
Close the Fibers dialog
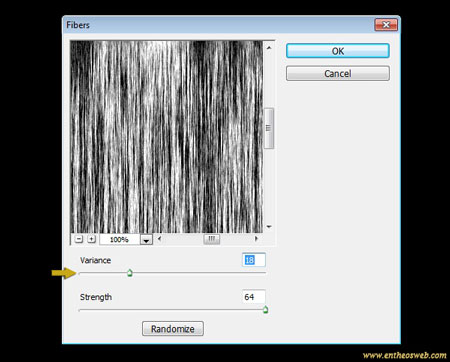(386, 25)
